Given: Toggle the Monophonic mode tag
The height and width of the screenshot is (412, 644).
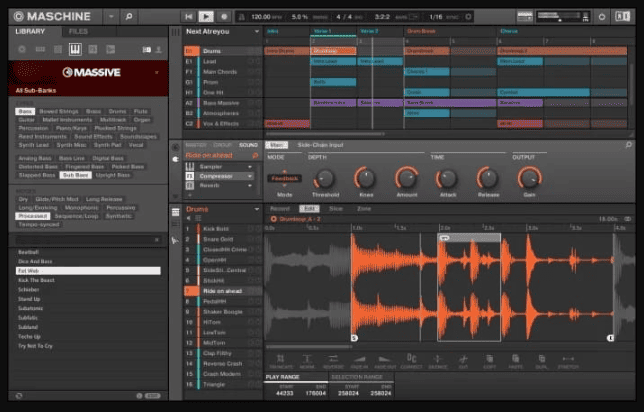Looking at the screenshot, I should [x=81, y=207].
